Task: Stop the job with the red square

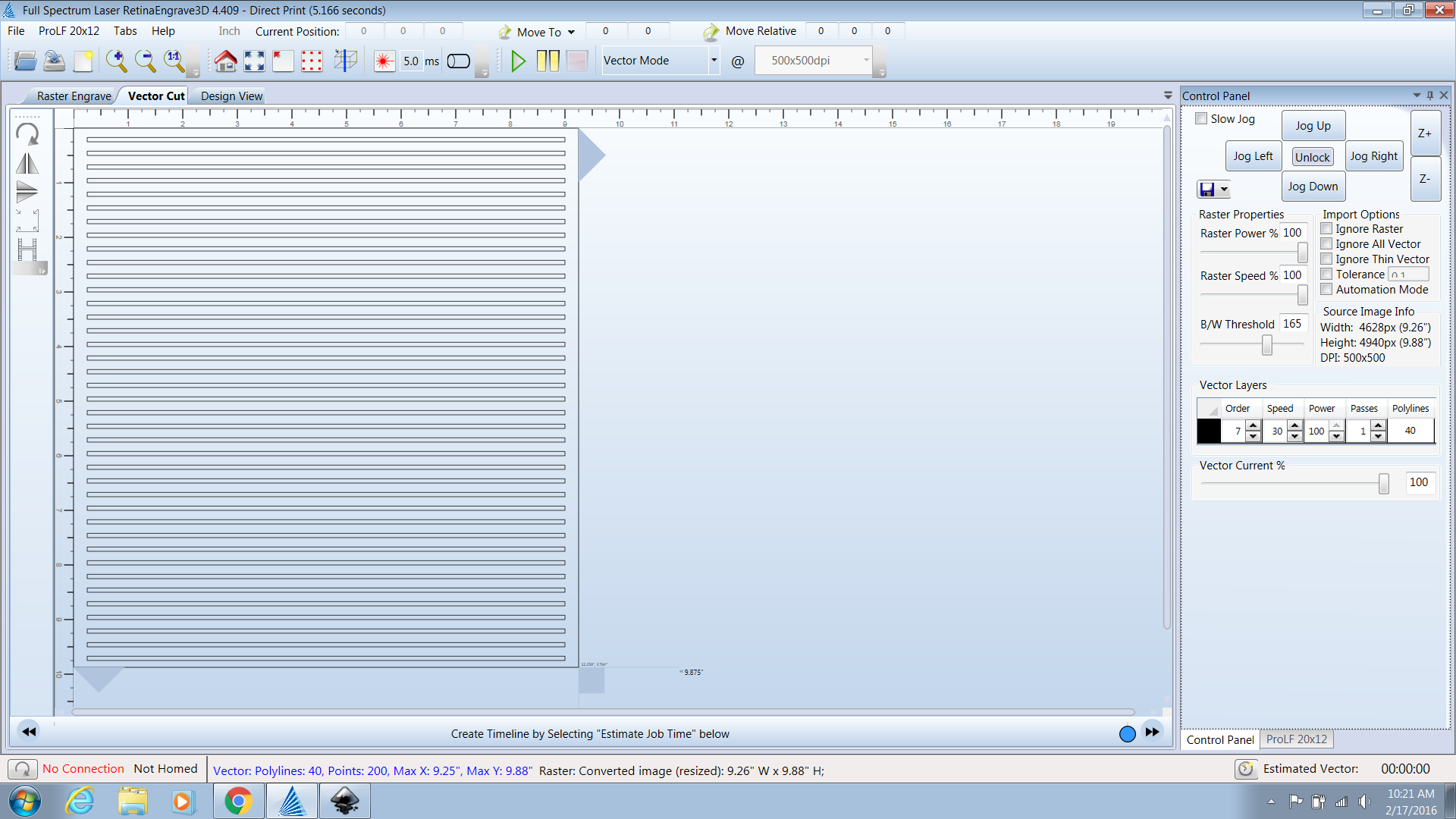Action: [577, 61]
